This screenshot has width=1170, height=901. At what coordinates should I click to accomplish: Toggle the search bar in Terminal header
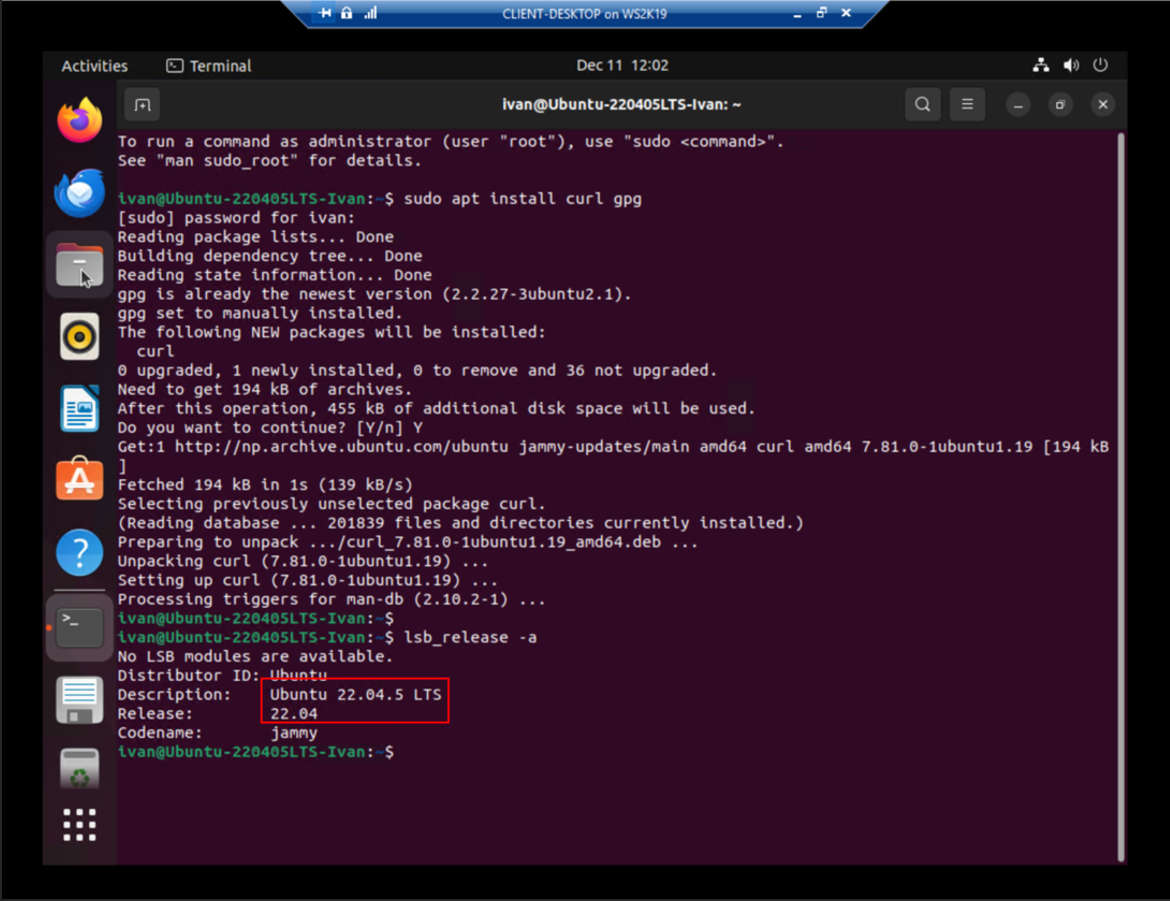pyautogui.click(x=922, y=104)
